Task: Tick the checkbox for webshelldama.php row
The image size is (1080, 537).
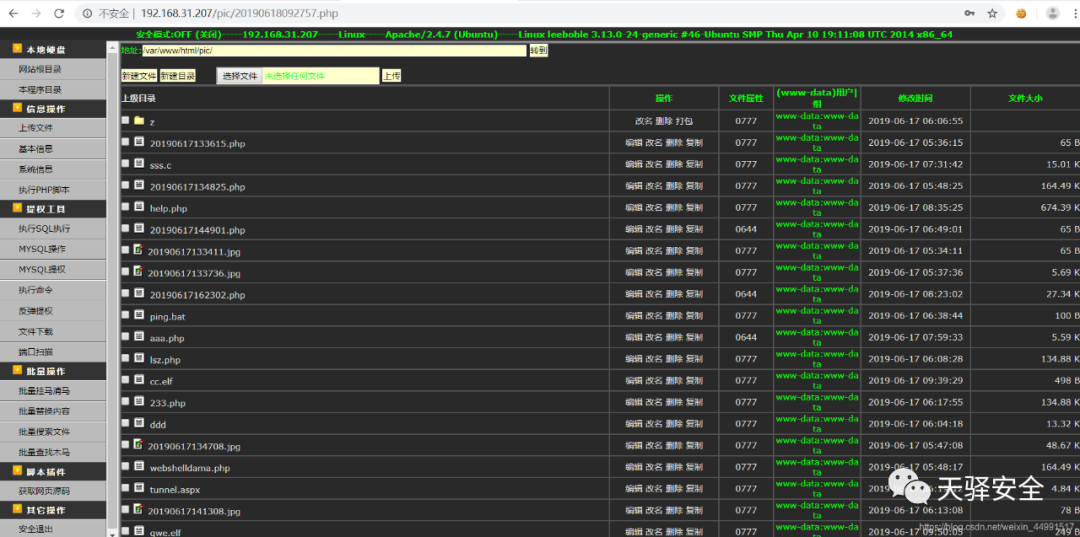Action: click(x=125, y=466)
